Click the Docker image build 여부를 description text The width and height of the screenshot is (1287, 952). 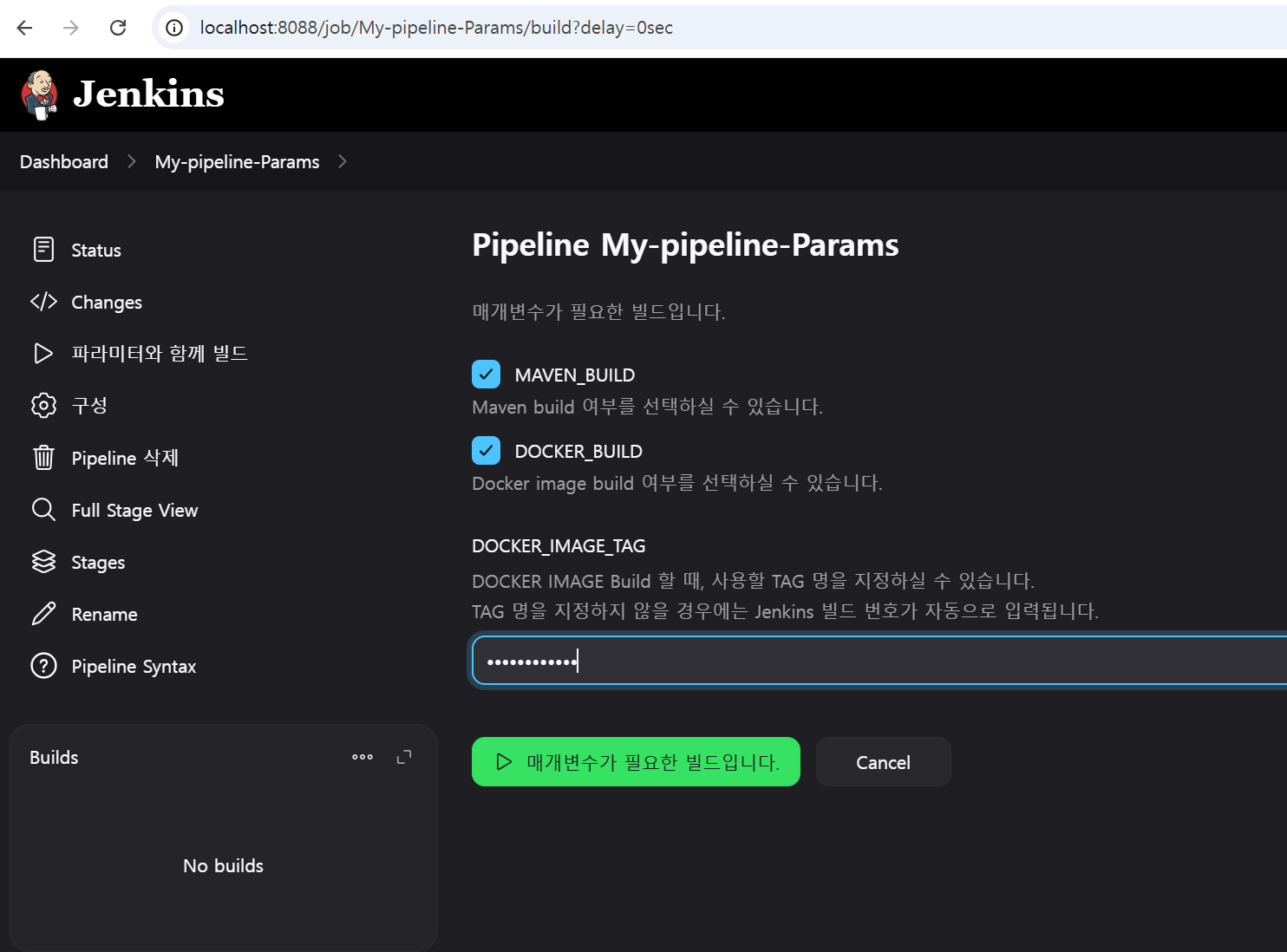pos(677,483)
